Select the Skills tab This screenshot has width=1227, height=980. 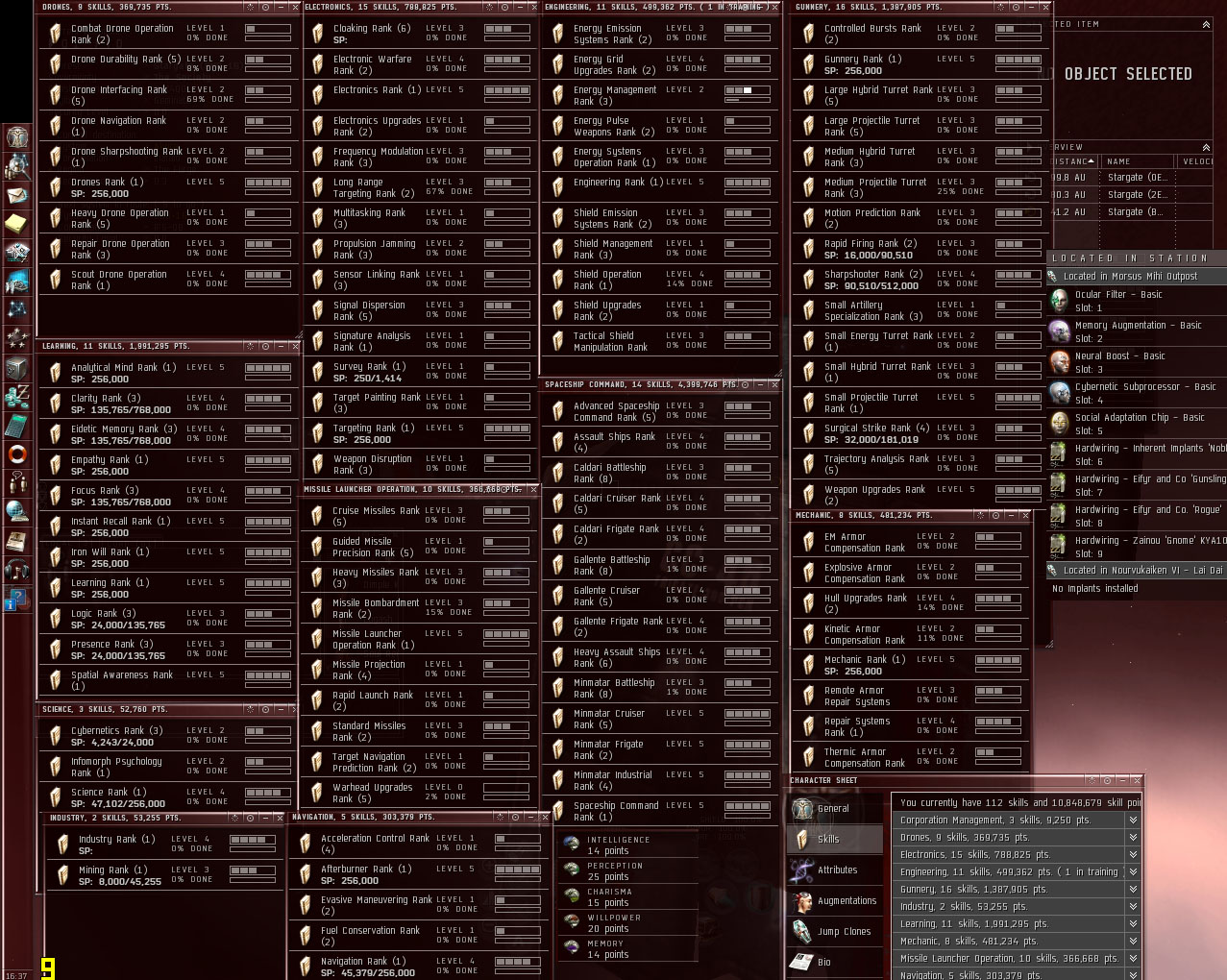point(835,839)
